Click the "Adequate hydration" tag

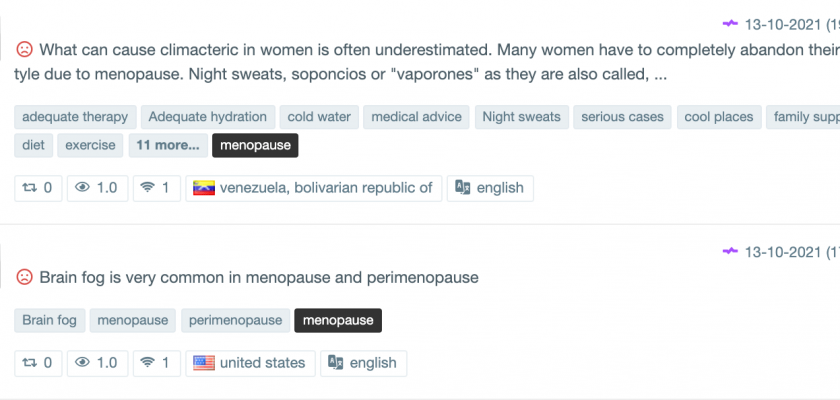pos(207,117)
